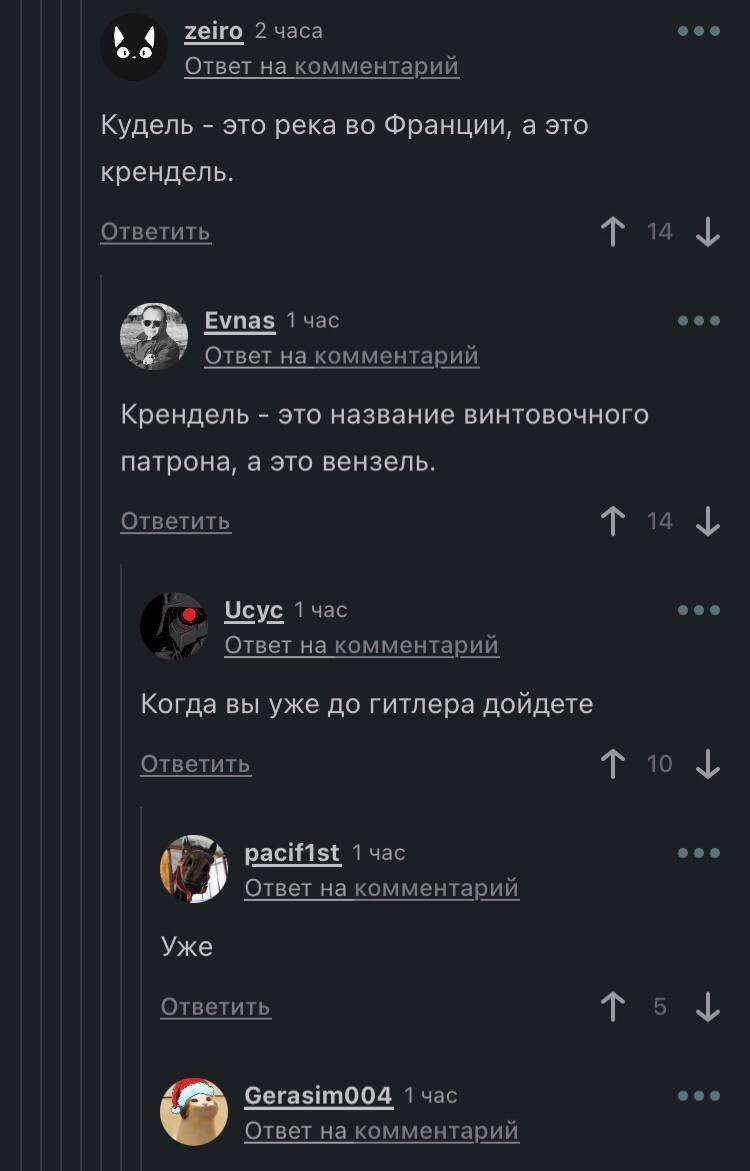Downvote Evnas's comment
Screen dimensions: 750x1171
707,521
